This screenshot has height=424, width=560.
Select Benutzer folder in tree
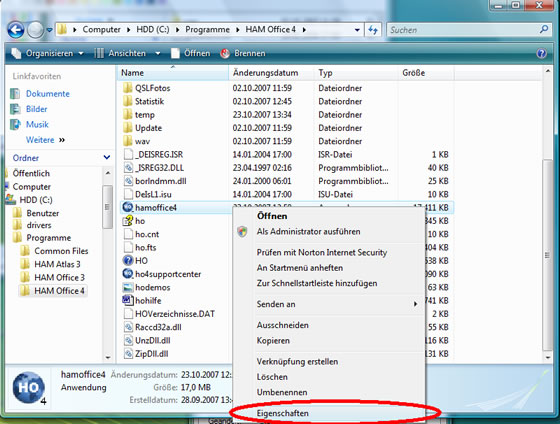tap(42, 213)
